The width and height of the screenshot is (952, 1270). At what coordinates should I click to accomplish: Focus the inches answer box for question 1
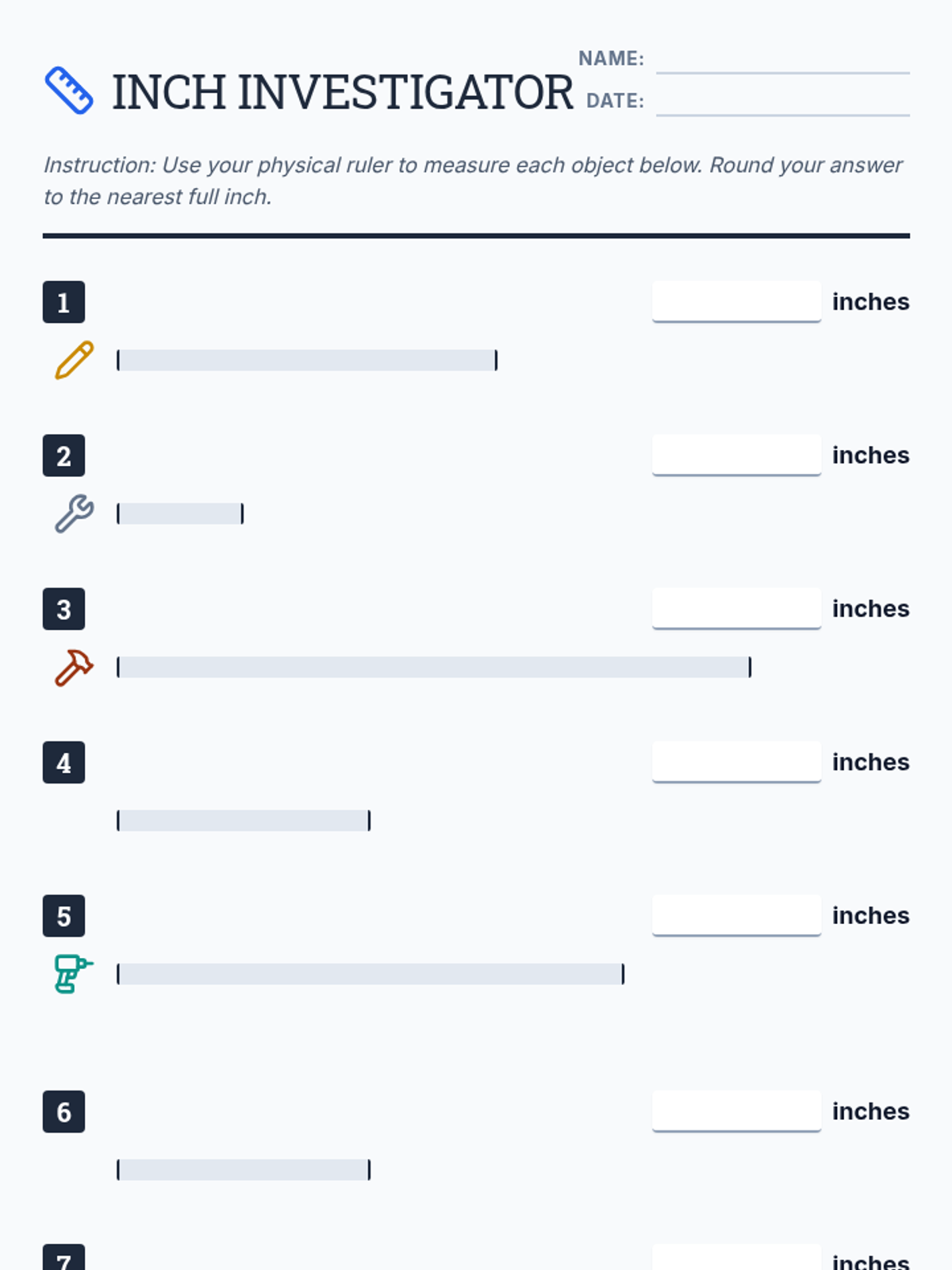[736, 302]
